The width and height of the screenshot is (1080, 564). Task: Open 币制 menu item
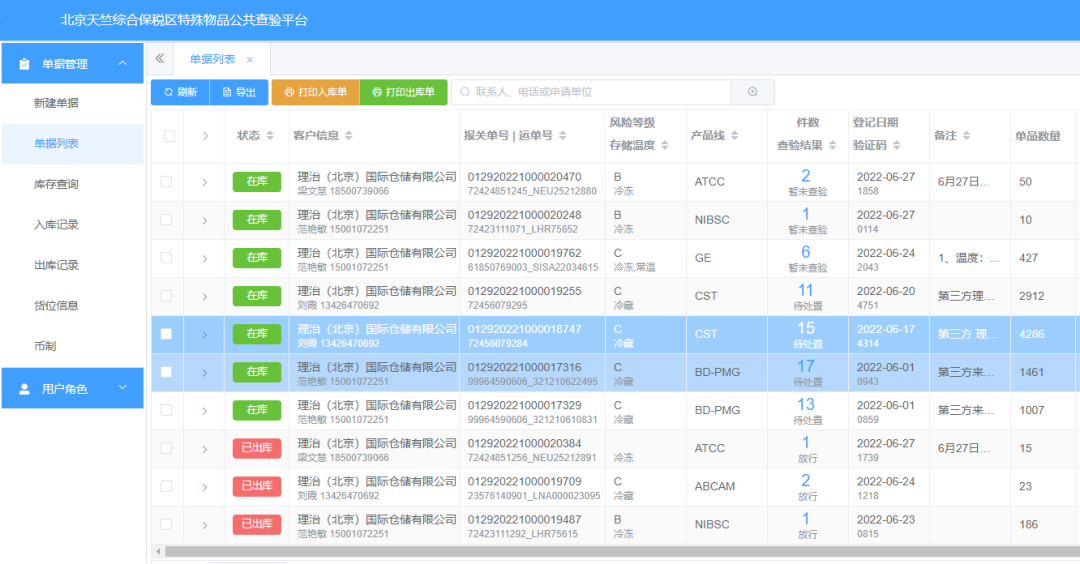[x=72, y=346]
